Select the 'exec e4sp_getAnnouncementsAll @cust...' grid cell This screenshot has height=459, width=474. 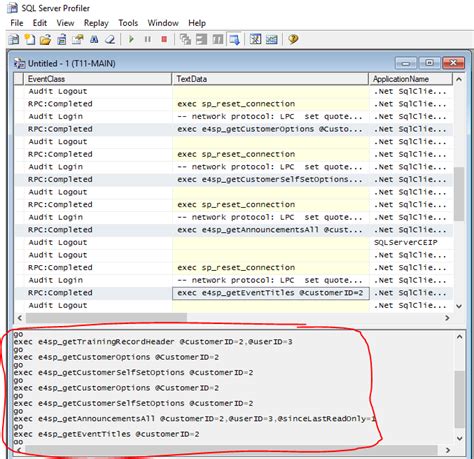(270, 230)
